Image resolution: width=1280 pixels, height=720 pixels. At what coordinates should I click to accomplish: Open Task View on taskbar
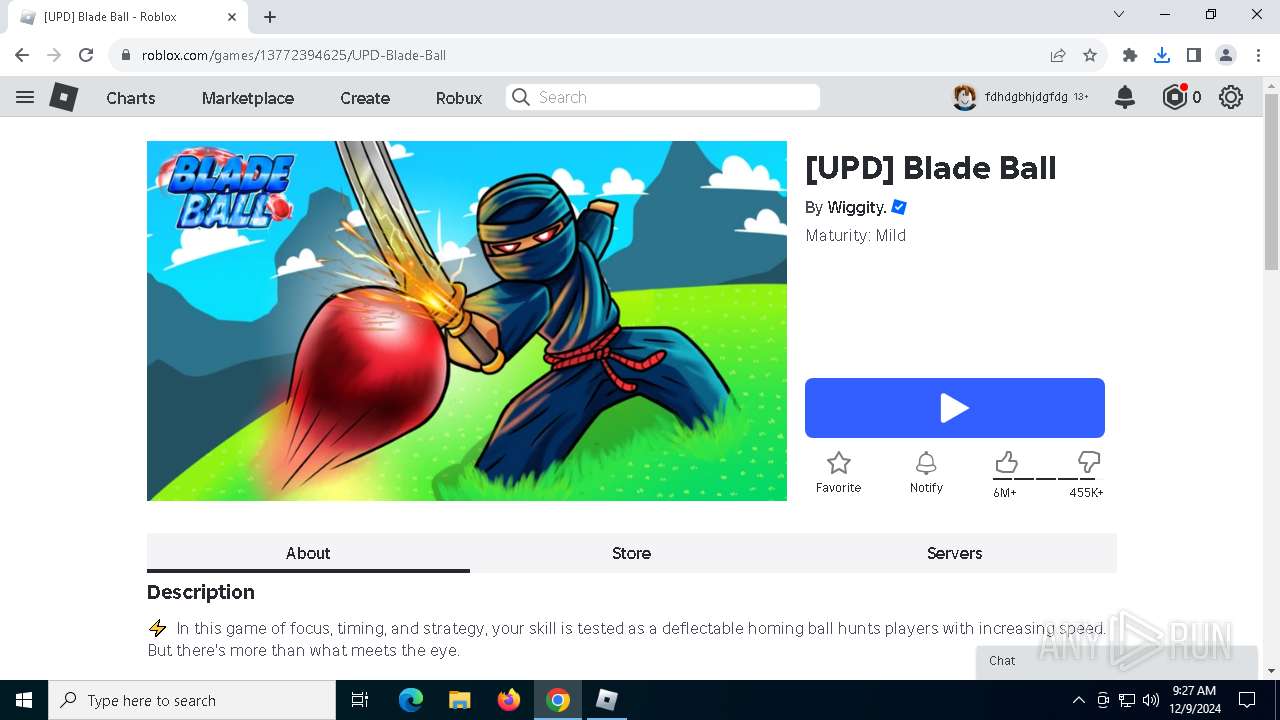tap(360, 700)
